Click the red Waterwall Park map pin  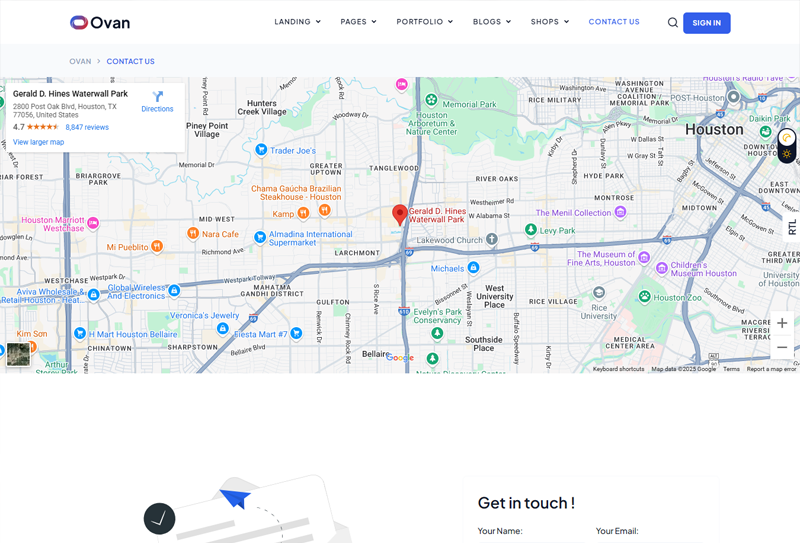[x=399, y=215]
